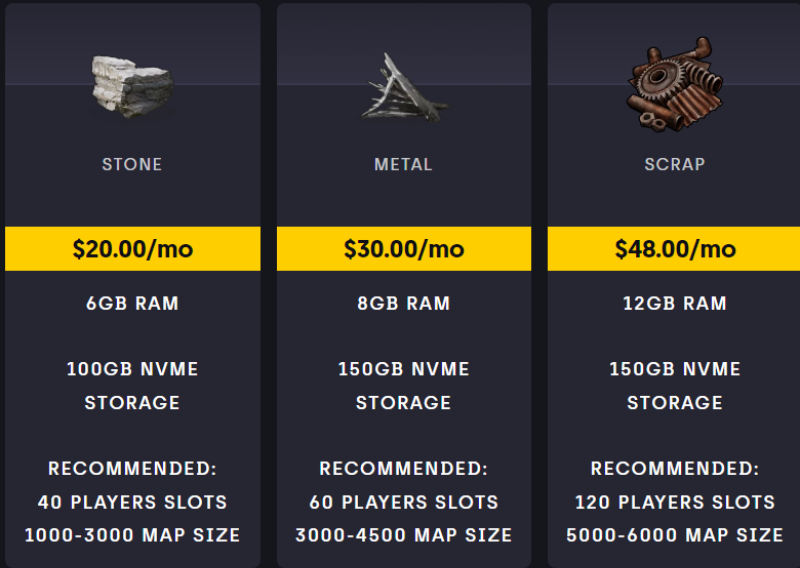Screen dimensions: 800x568
Task: Click the 6GB RAM text
Action: coord(133,303)
